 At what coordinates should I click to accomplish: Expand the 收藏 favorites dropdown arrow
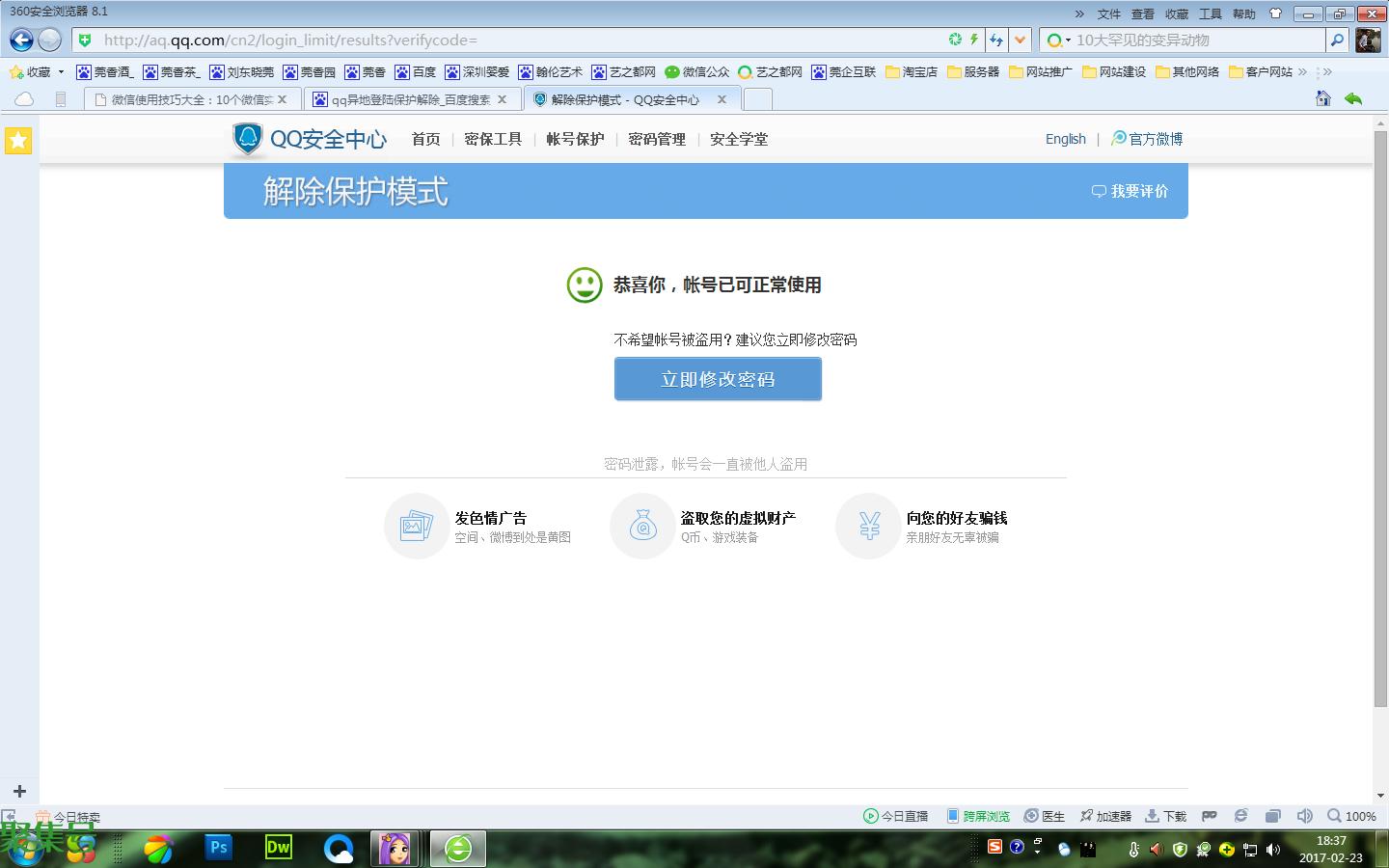click(x=61, y=71)
